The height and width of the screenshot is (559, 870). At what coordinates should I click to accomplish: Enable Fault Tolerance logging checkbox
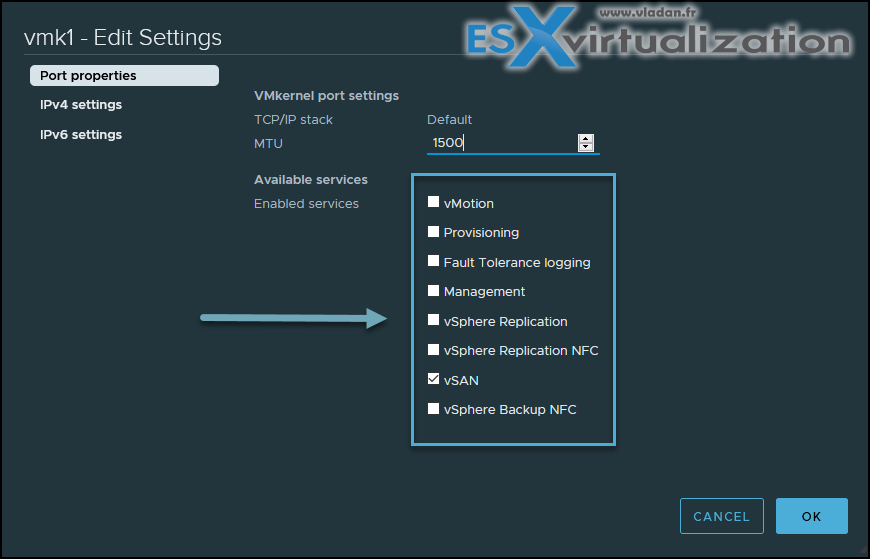pos(433,261)
